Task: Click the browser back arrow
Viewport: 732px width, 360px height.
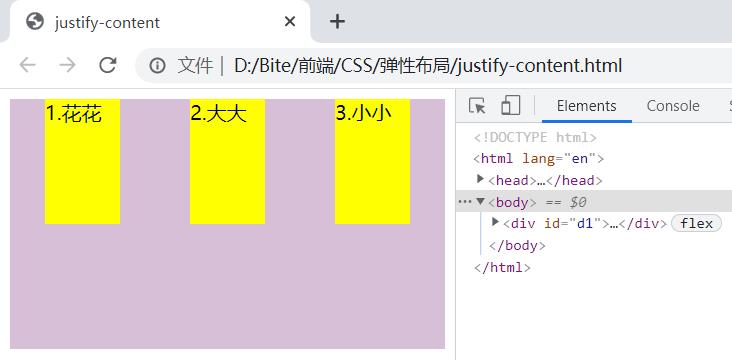Action: click(x=28, y=65)
